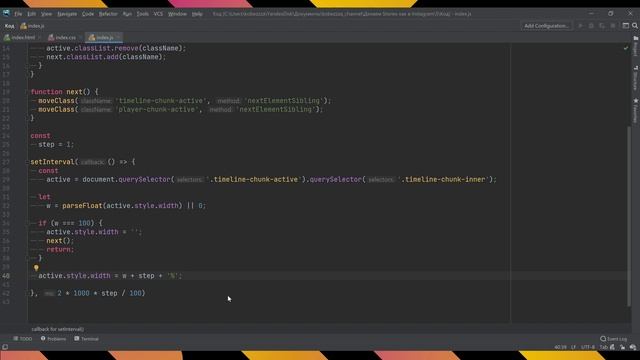Click the 'callback for setInterval()' breadcrumb
Image resolution: width=640 pixels, height=360 pixels.
click(58, 329)
